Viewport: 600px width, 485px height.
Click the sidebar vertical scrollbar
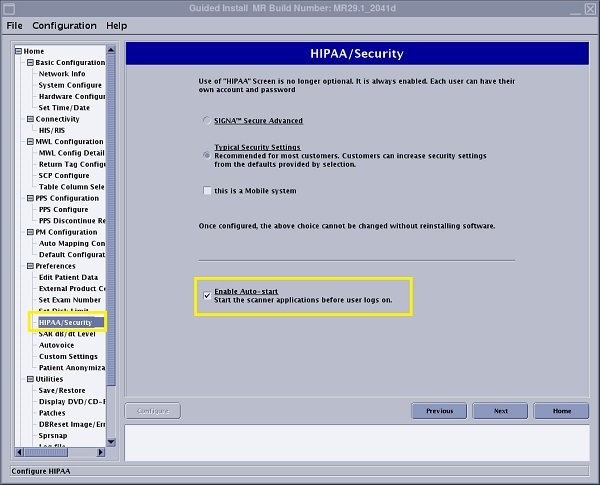[x=112, y=220]
